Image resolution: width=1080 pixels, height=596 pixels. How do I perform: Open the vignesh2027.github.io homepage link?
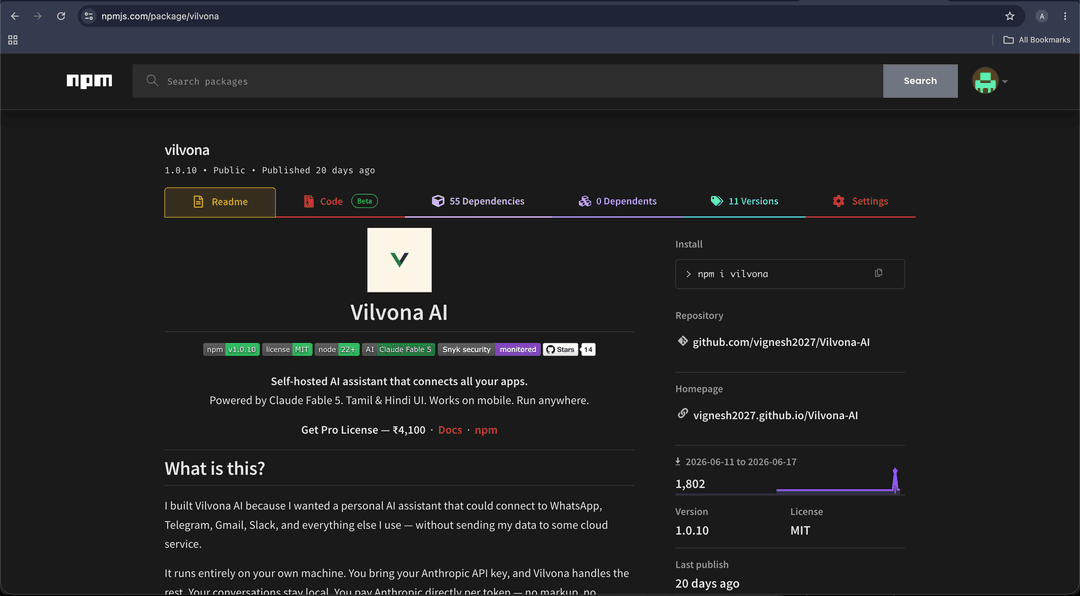pos(776,415)
